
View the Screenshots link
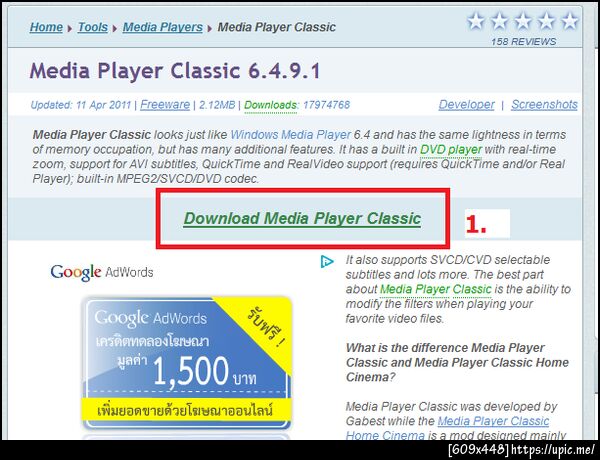[x=544, y=104]
